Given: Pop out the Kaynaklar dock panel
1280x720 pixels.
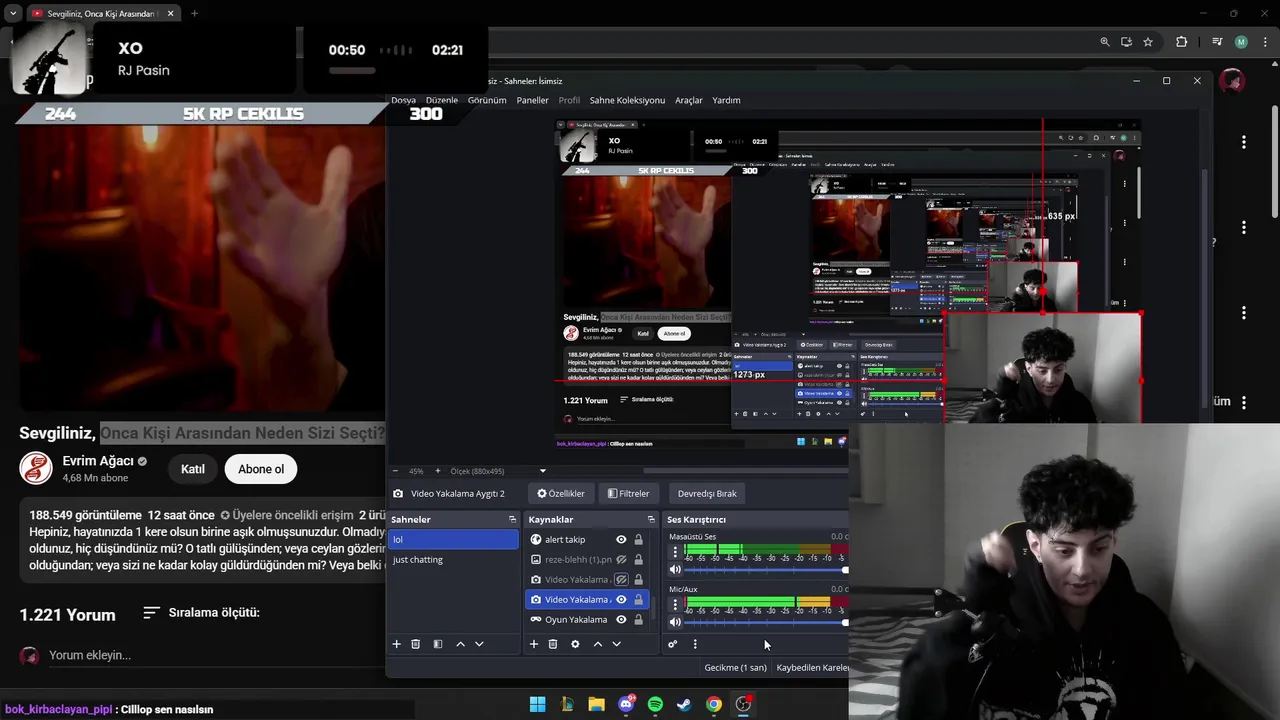Looking at the screenshot, I should tap(651, 519).
